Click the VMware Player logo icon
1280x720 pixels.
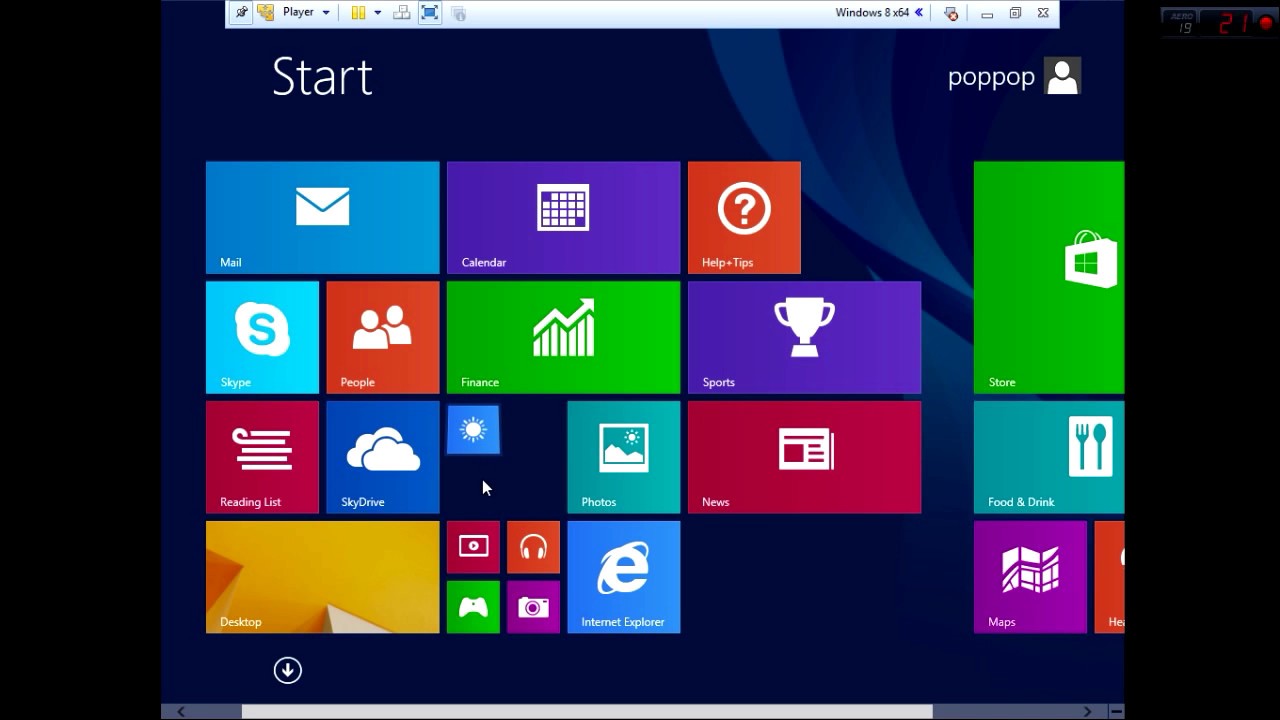(266, 13)
